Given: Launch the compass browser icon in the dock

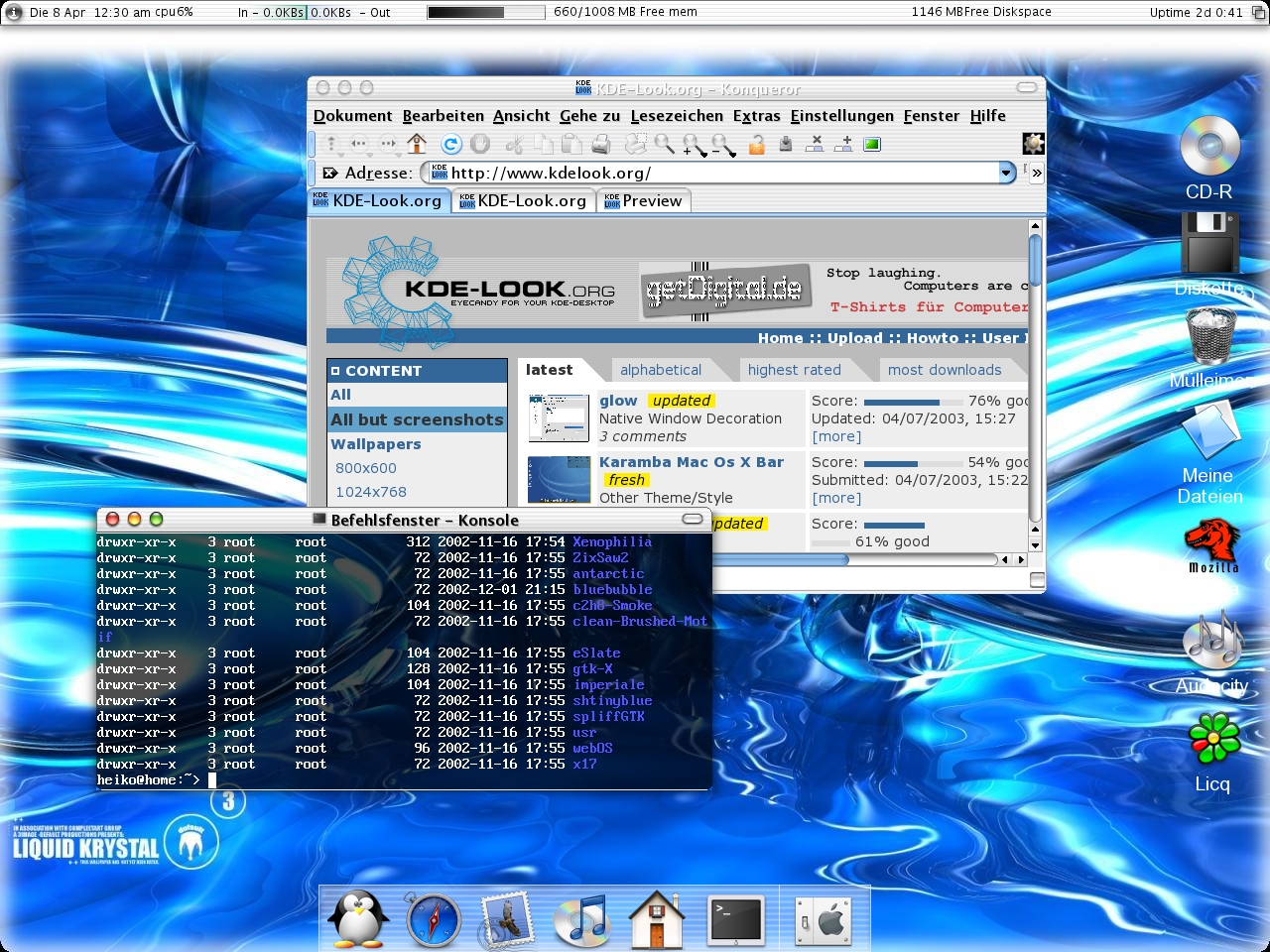Looking at the screenshot, I should (434, 919).
